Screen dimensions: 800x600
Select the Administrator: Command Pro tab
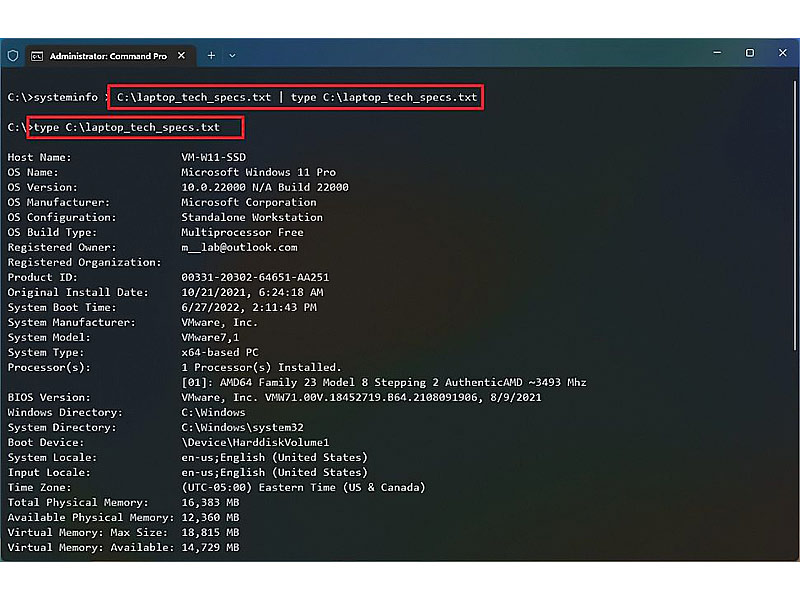108,56
